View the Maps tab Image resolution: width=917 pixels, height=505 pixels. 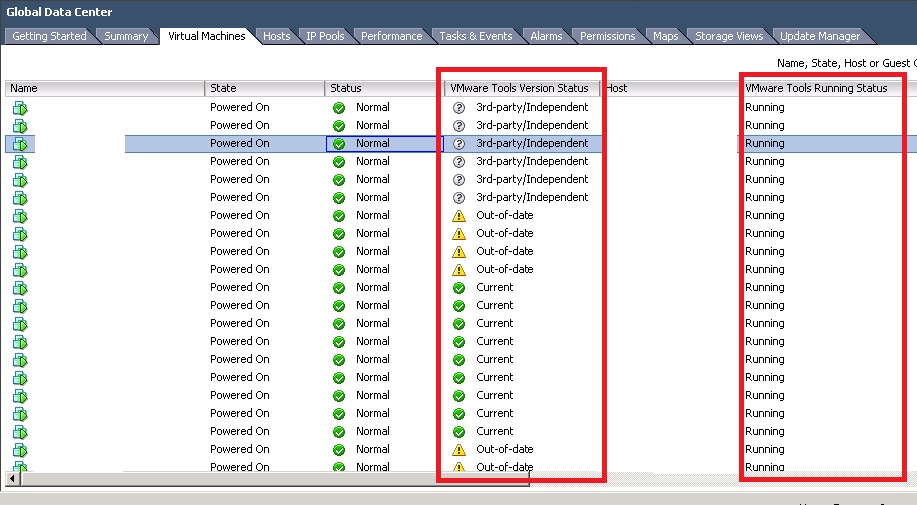(666, 36)
